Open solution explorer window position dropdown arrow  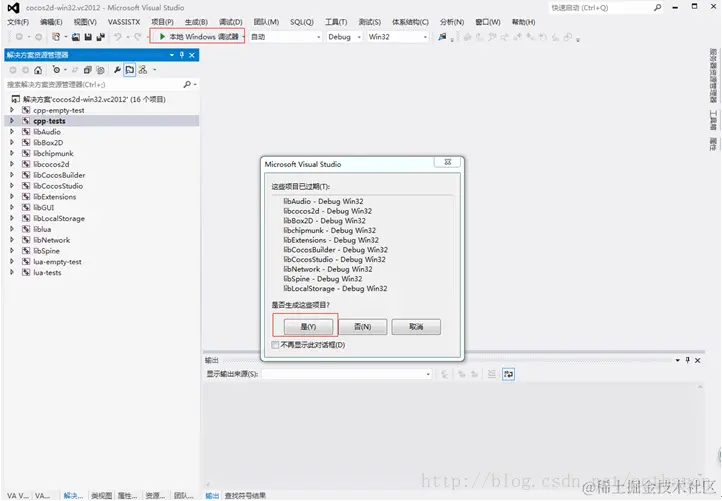tap(172, 55)
